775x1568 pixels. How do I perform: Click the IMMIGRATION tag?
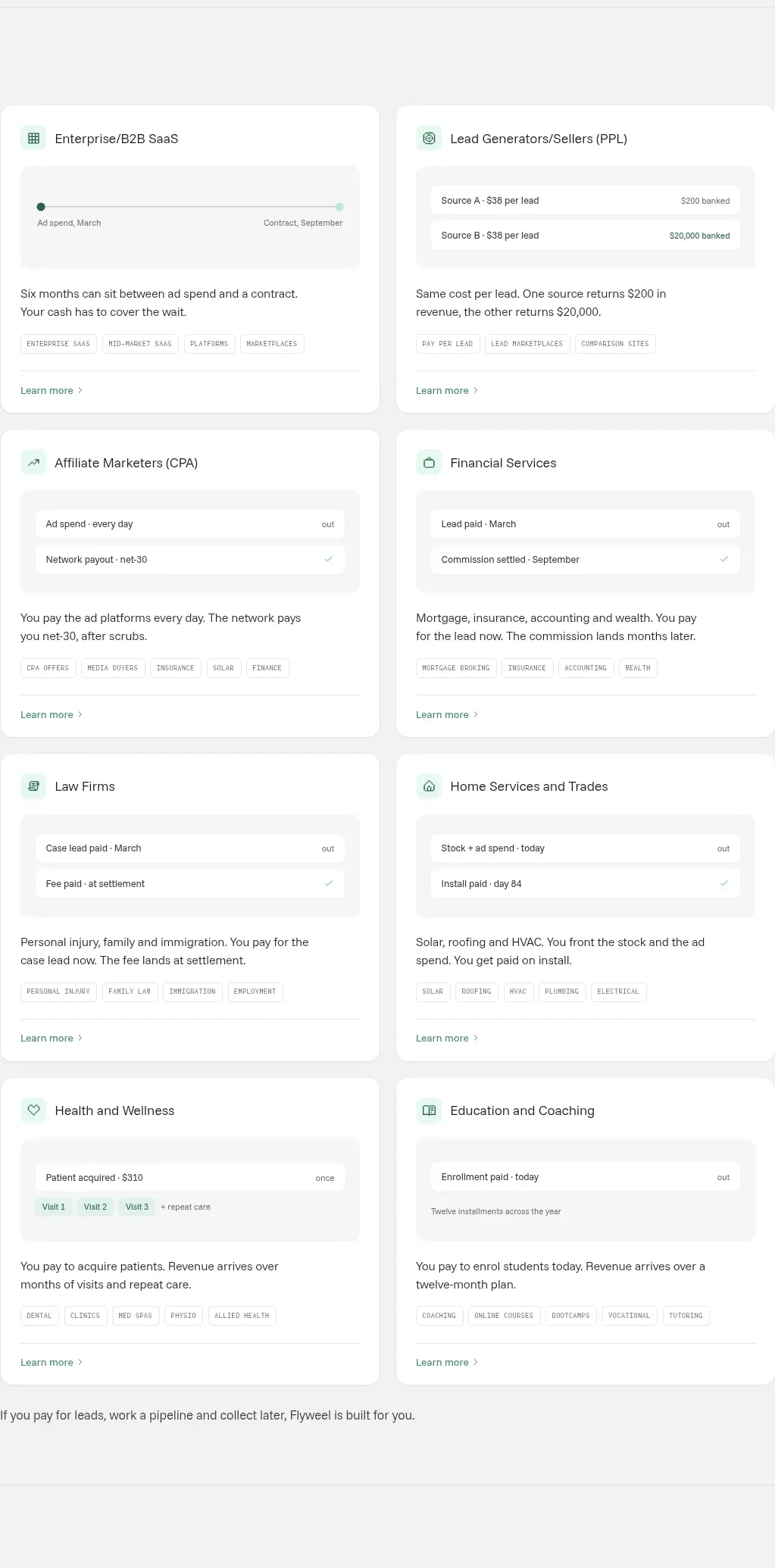[192, 992]
